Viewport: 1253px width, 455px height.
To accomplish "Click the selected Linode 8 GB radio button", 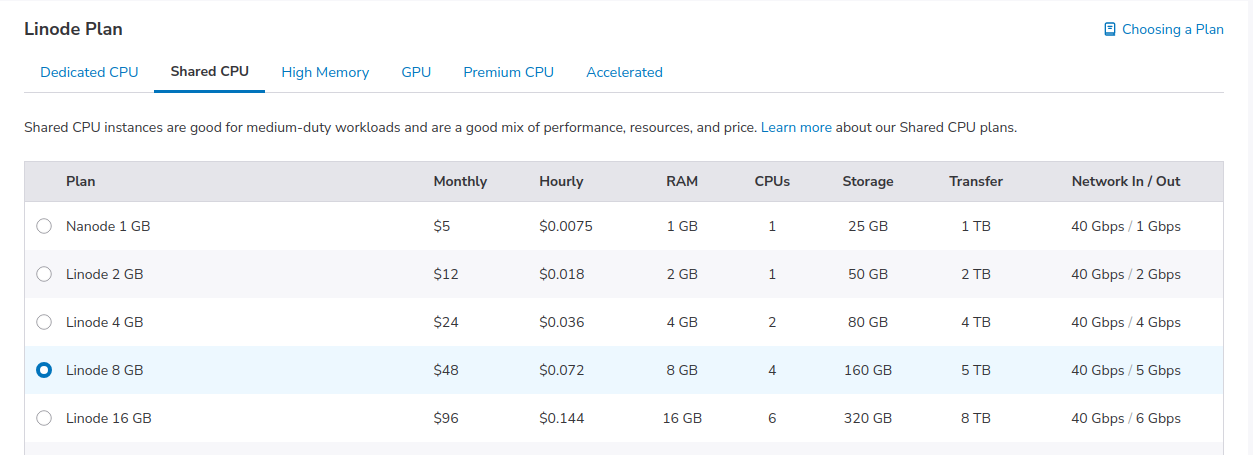I will [x=44, y=370].
